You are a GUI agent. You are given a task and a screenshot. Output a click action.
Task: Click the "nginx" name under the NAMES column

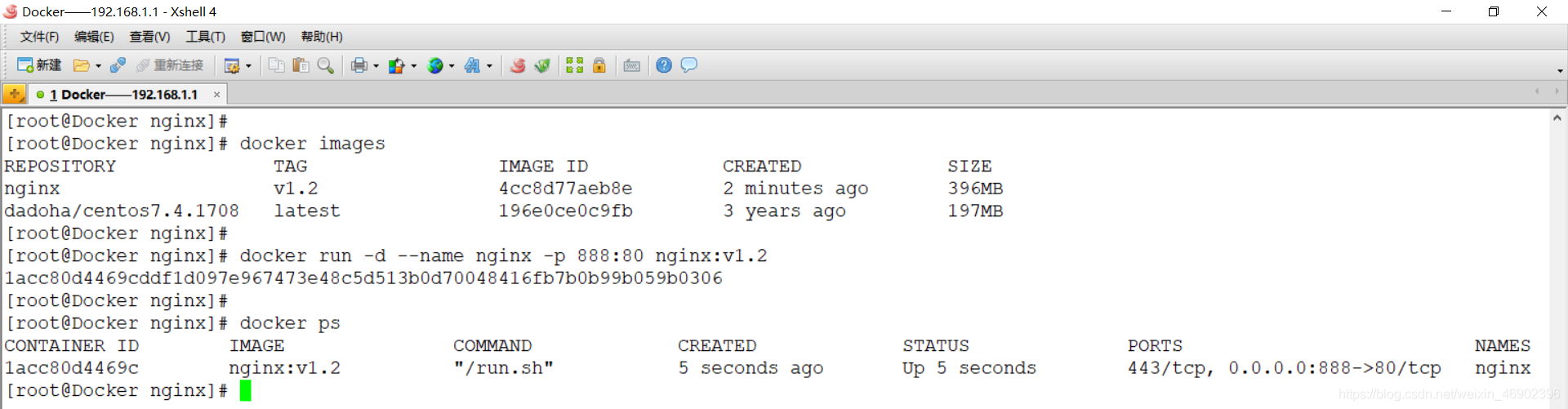click(x=1503, y=368)
